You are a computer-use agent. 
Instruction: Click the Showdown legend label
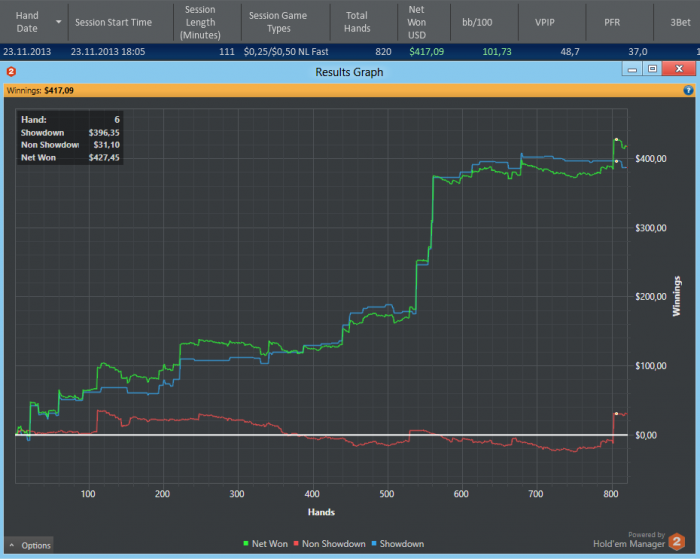(402, 543)
